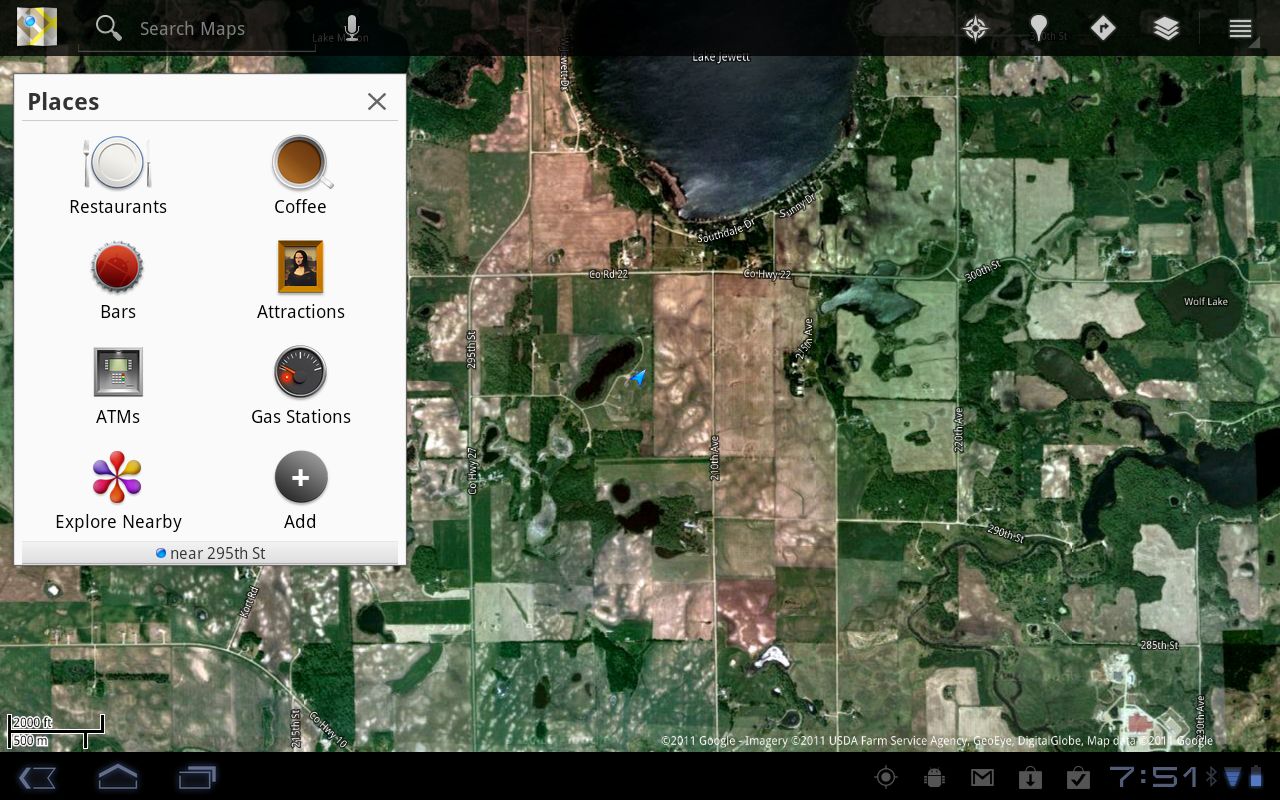Open the recent apps button
Viewport: 1280px width, 800px height.
(x=198, y=777)
